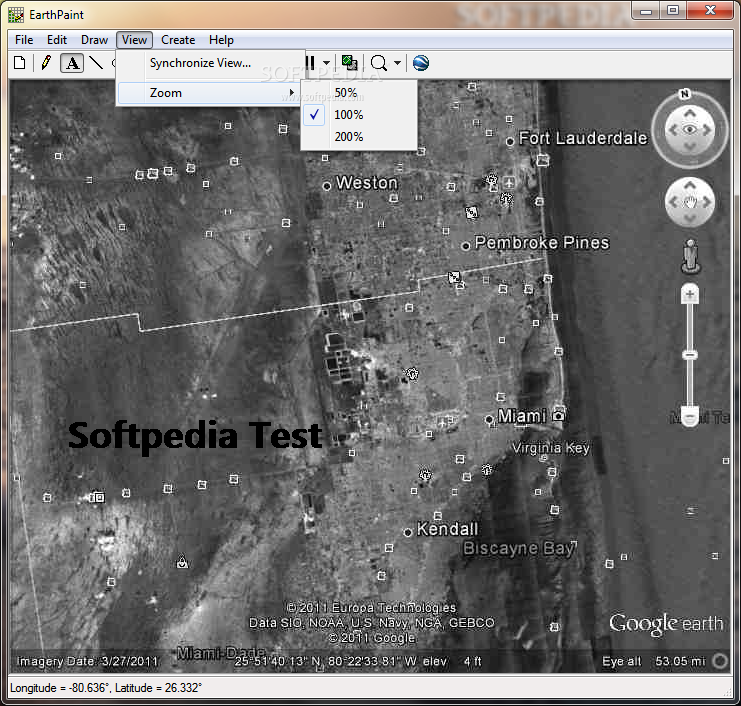Open the Draw menu
The height and width of the screenshot is (706, 741).
pyautogui.click(x=95, y=40)
